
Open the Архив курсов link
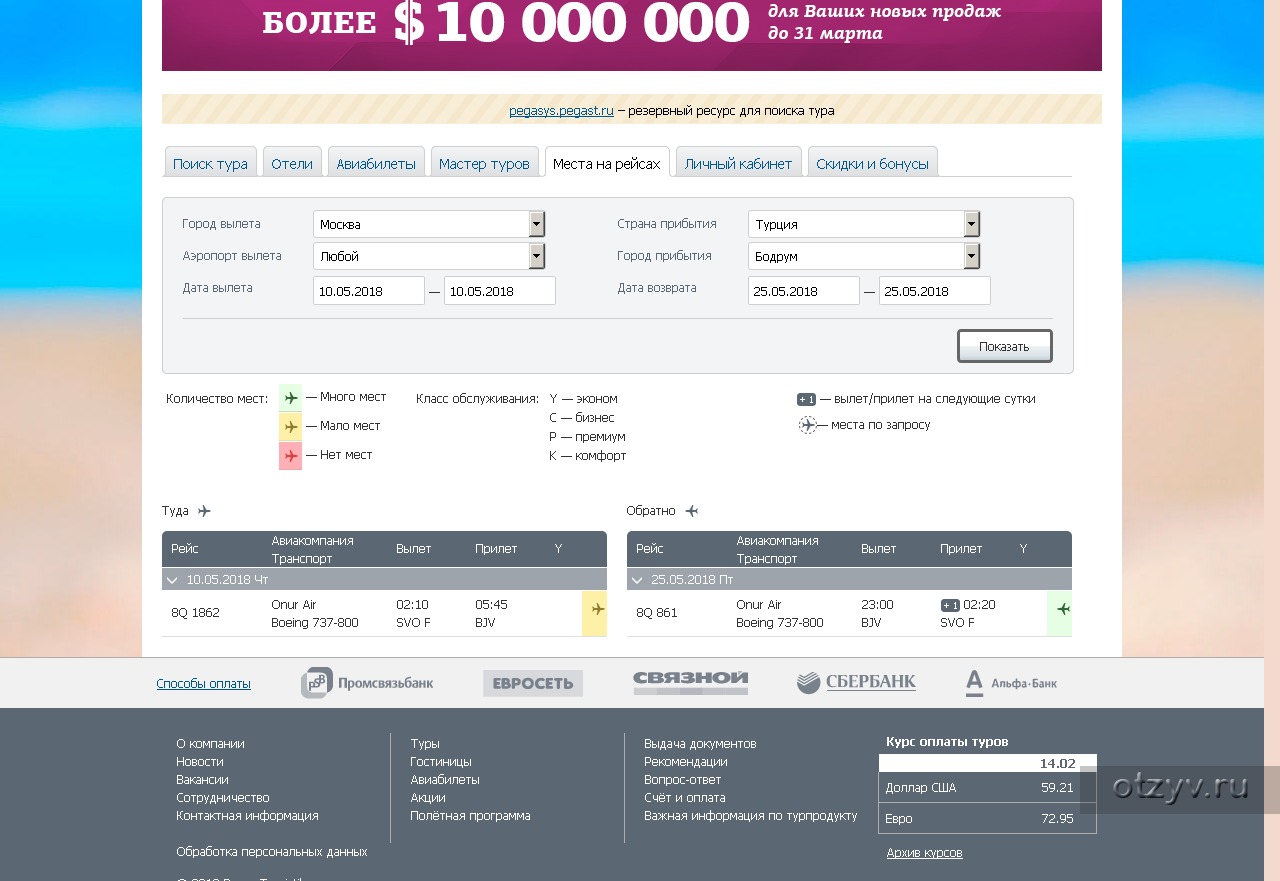pyautogui.click(x=924, y=853)
